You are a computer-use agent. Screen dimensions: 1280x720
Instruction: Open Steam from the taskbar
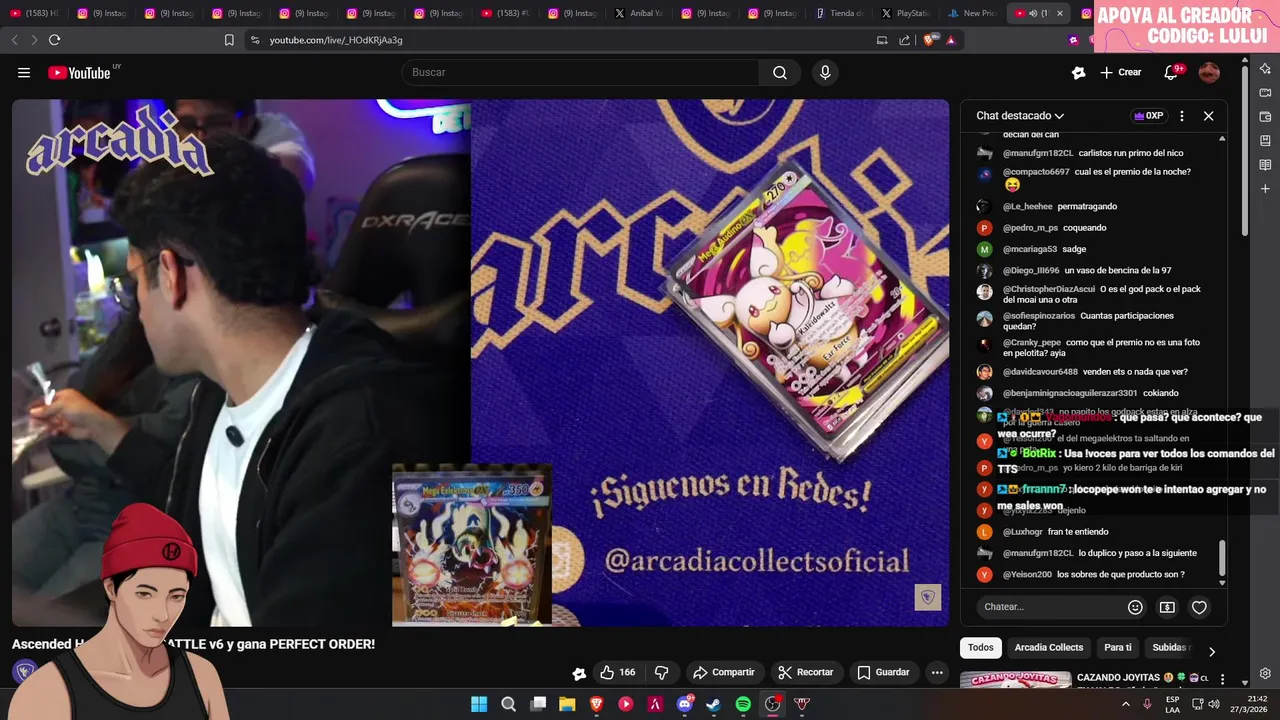tap(713, 704)
